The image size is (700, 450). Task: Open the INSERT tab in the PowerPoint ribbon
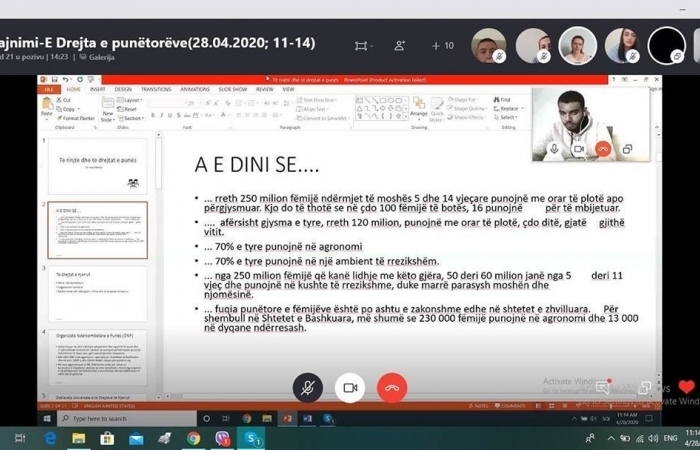98,89
